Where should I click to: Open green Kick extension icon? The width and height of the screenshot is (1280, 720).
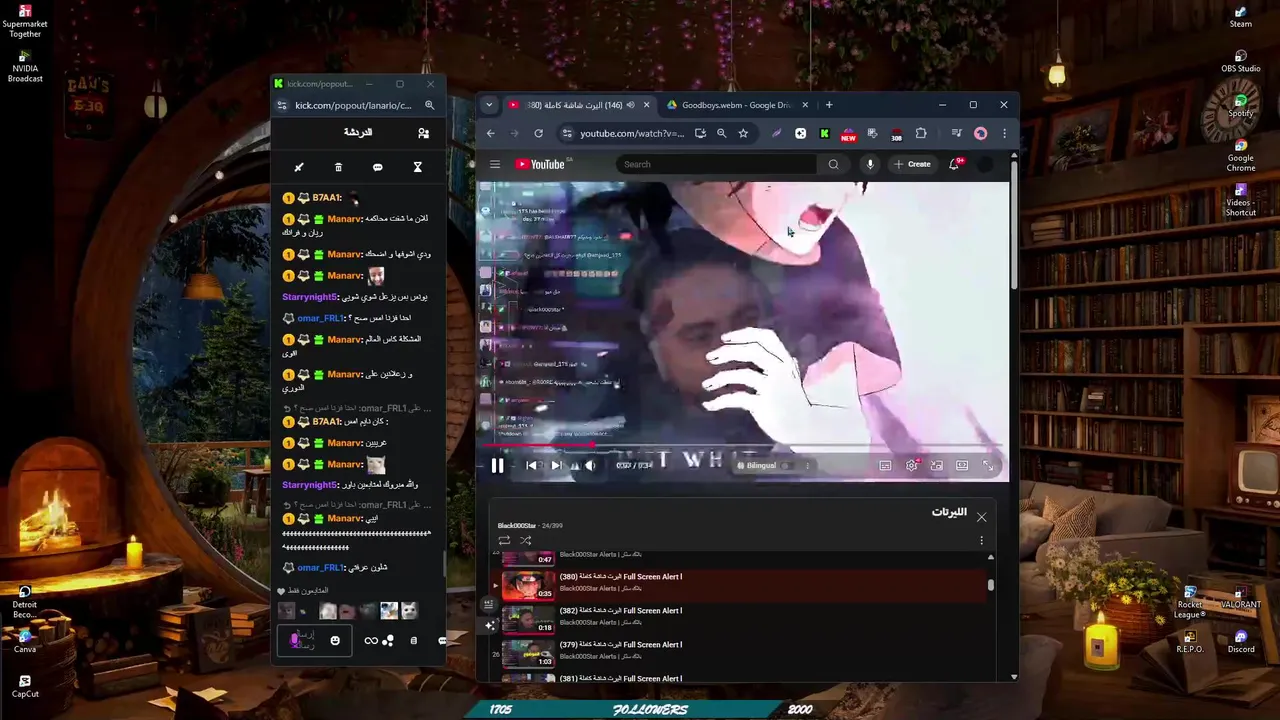(824, 133)
